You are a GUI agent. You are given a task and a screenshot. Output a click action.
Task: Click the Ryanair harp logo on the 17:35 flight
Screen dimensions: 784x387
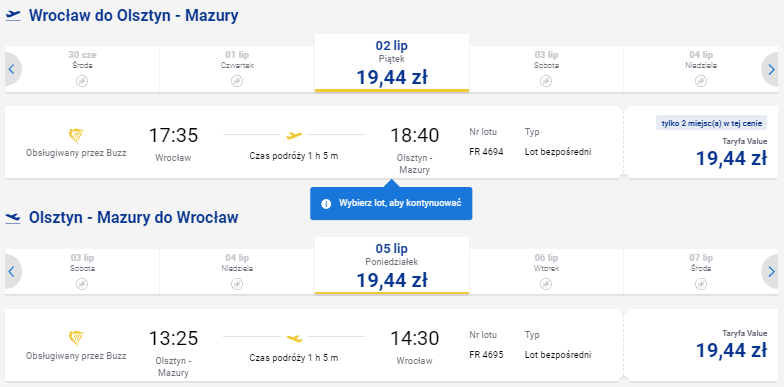76,136
